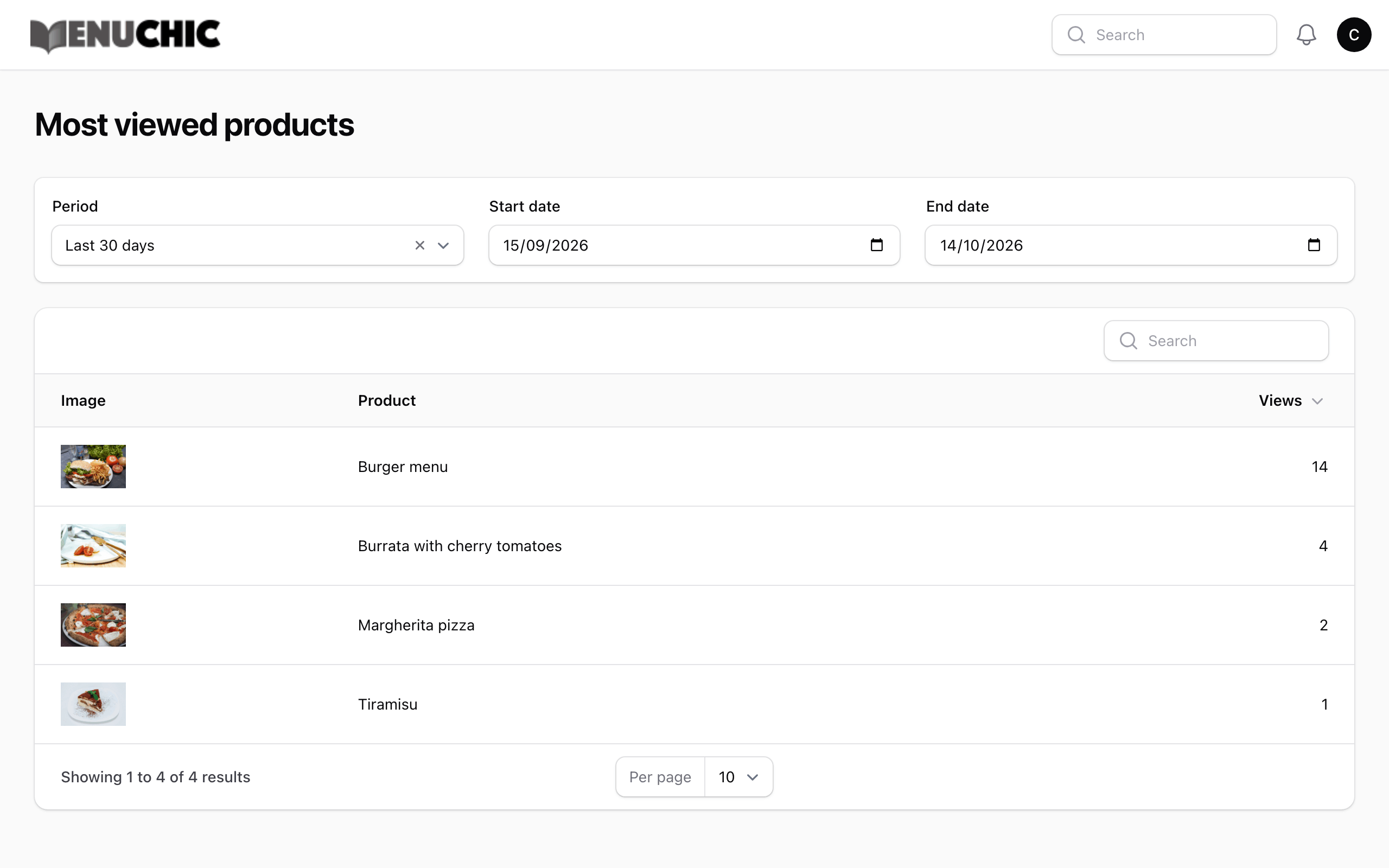Select the 'Burger menu' product name
Image resolution: width=1389 pixels, height=868 pixels.
point(403,467)
